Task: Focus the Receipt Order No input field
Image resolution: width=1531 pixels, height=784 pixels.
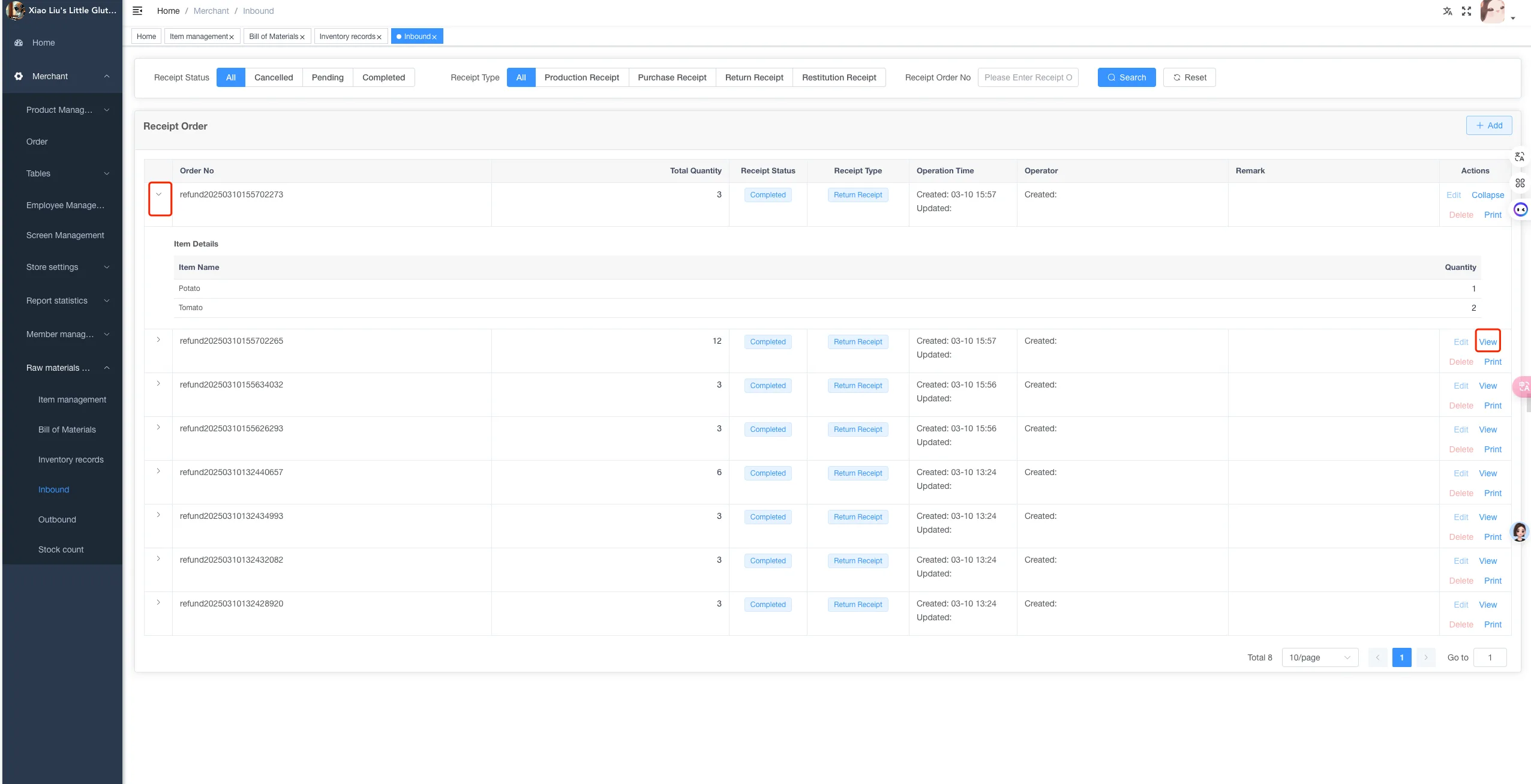Action: (1028, 77)
